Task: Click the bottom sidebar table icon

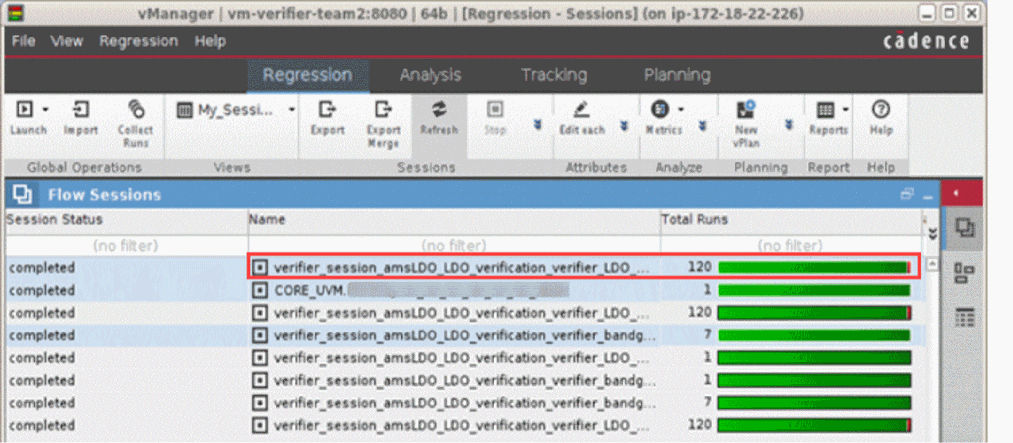Action: 965,318
